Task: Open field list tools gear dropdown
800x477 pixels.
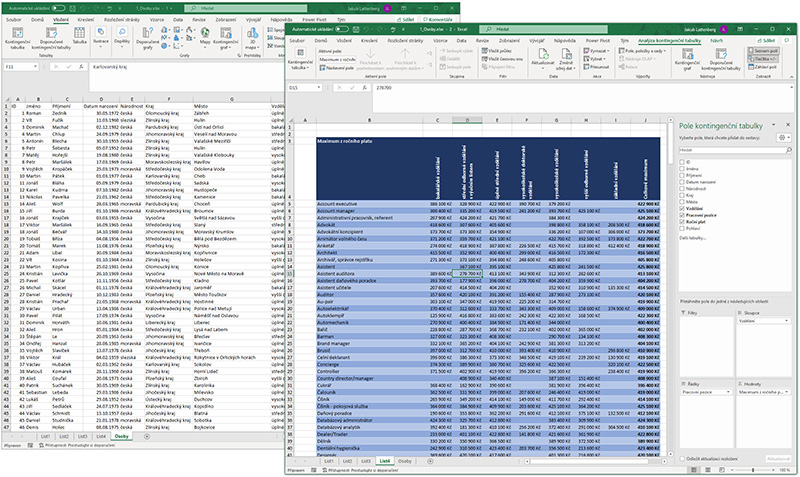Action: pos(784,138)
